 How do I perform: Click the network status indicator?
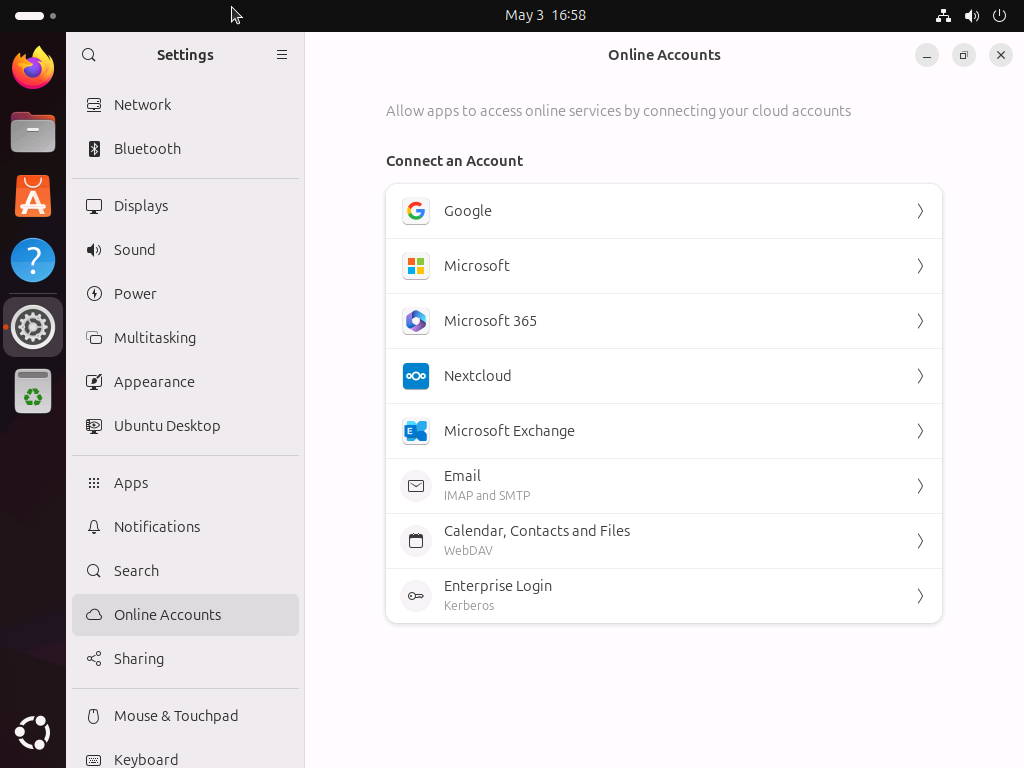coord(943,16)
